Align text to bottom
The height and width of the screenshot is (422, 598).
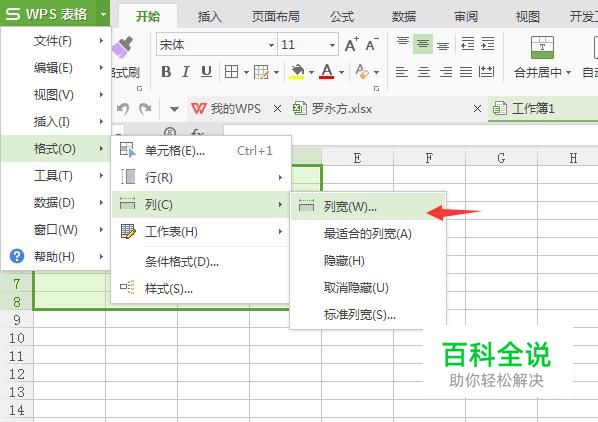pos(442,46)
